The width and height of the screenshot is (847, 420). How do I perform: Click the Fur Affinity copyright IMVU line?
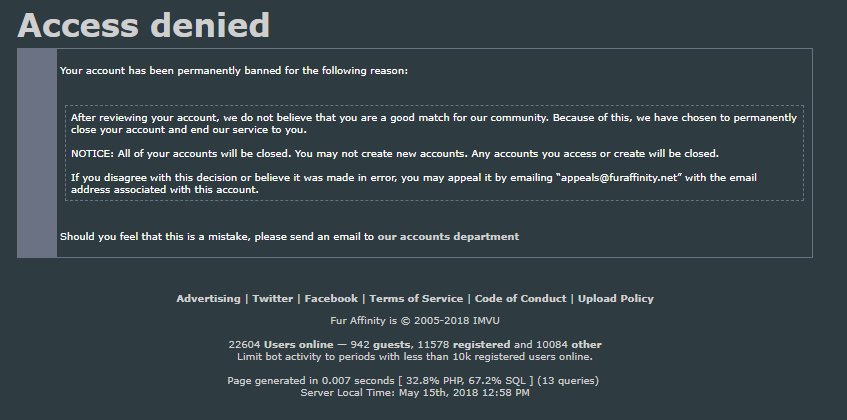click(x=415, y=321)
